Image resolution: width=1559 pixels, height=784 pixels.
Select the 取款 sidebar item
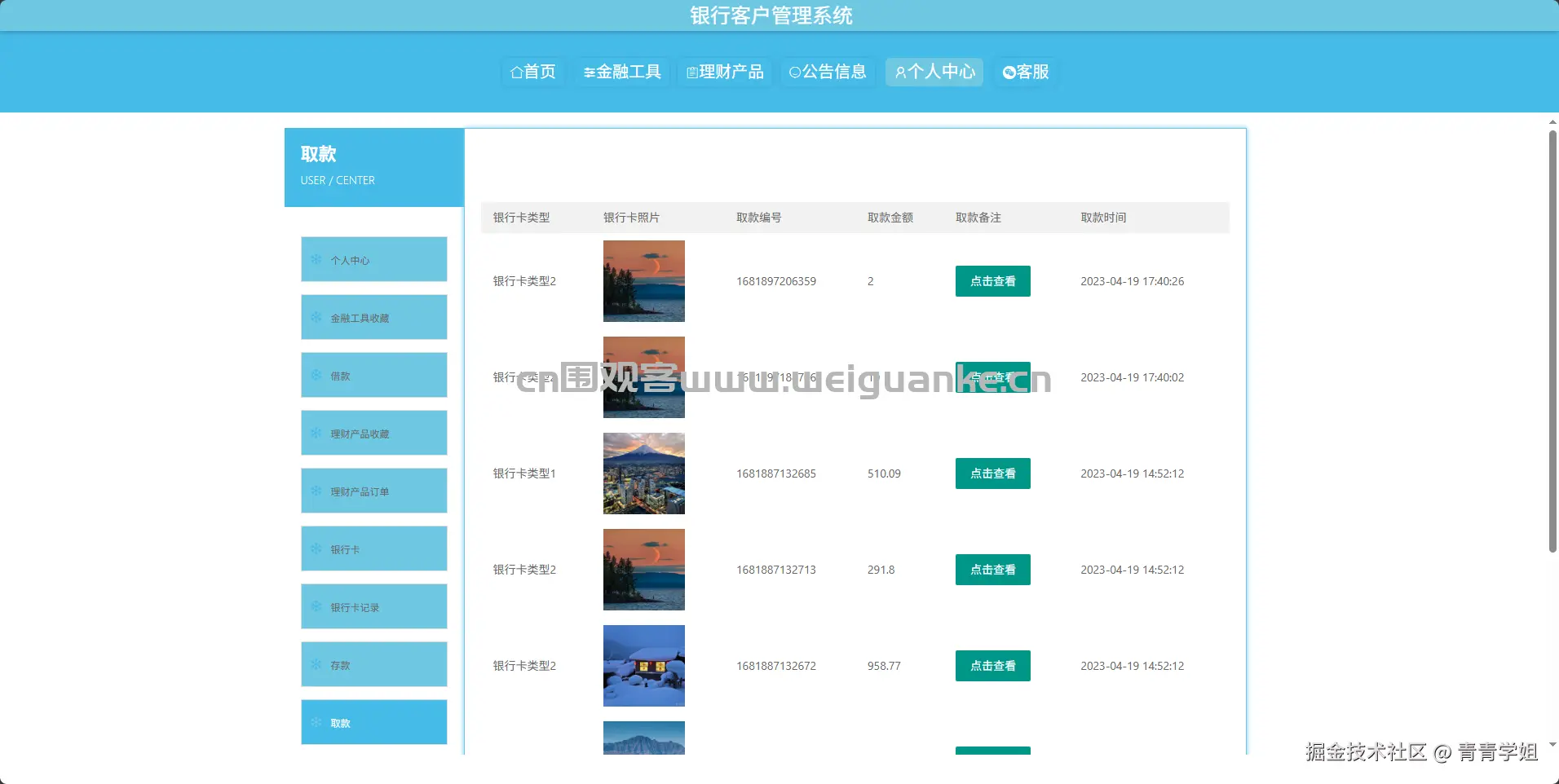(374, 722)
